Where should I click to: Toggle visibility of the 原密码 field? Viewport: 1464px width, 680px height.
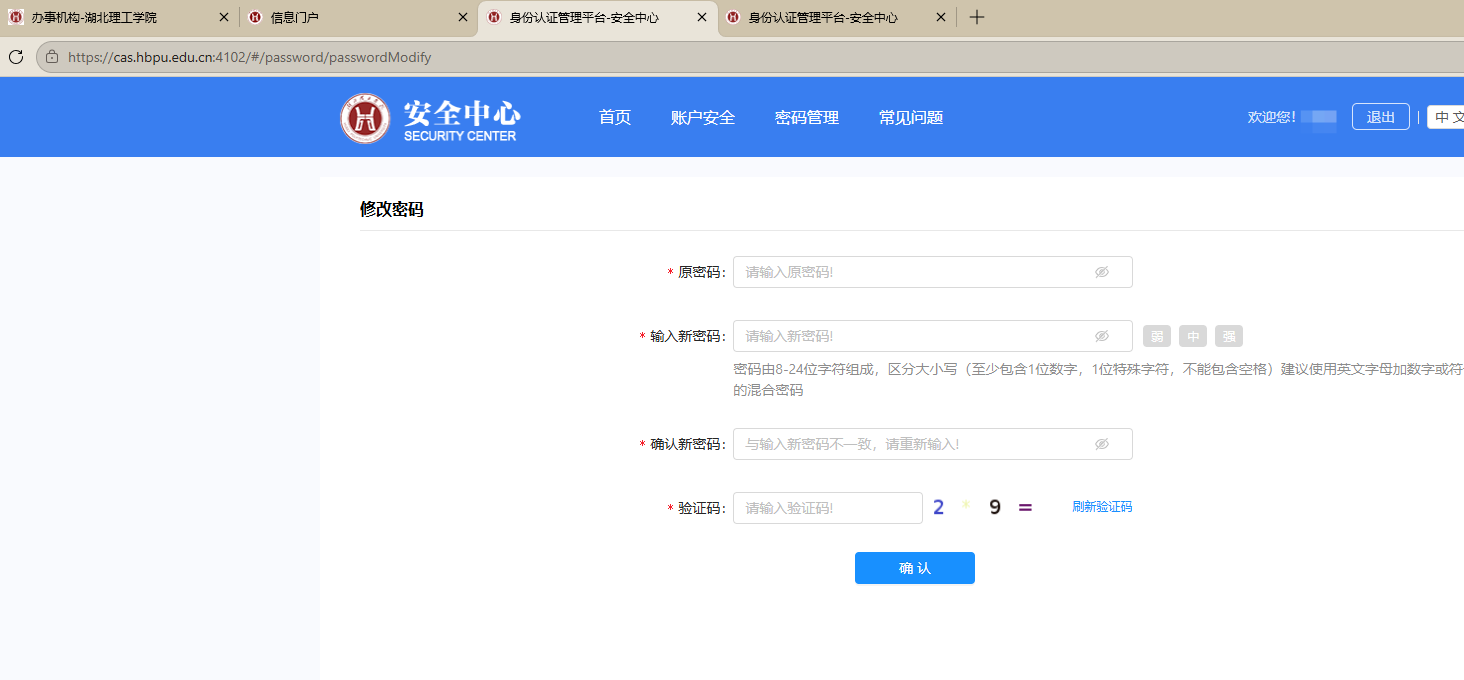[x=1102, y=272]
